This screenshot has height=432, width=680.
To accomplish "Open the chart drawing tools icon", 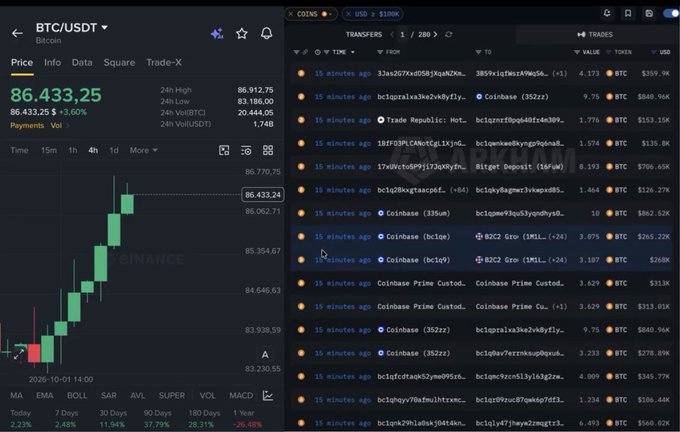I will tap(224, 150).
